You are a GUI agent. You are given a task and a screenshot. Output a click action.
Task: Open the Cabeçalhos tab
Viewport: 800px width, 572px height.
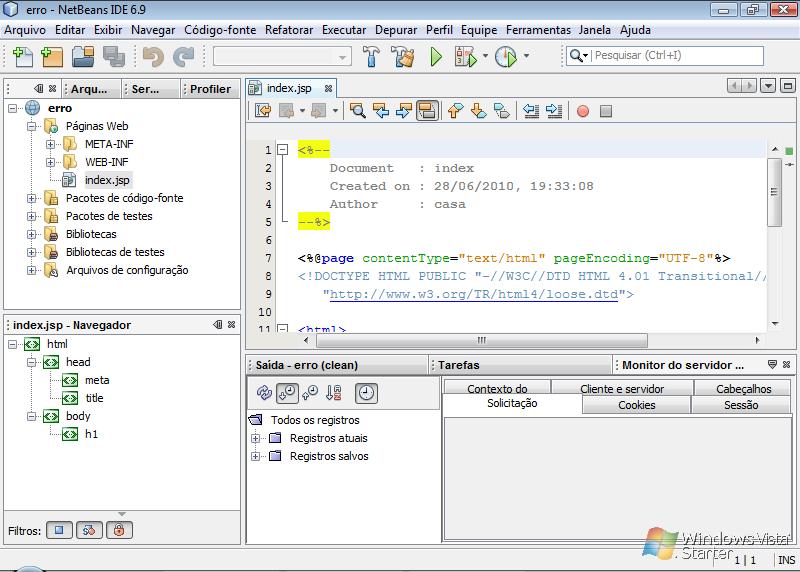click(x=743, y=389)
